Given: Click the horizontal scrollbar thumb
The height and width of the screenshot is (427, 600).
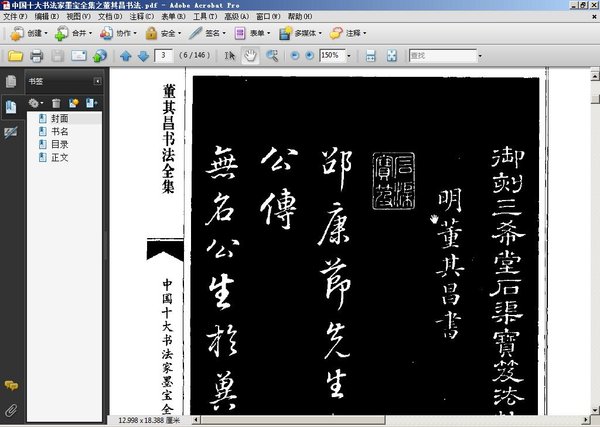Looking at the screenshot, I should [x=293, y=420].
